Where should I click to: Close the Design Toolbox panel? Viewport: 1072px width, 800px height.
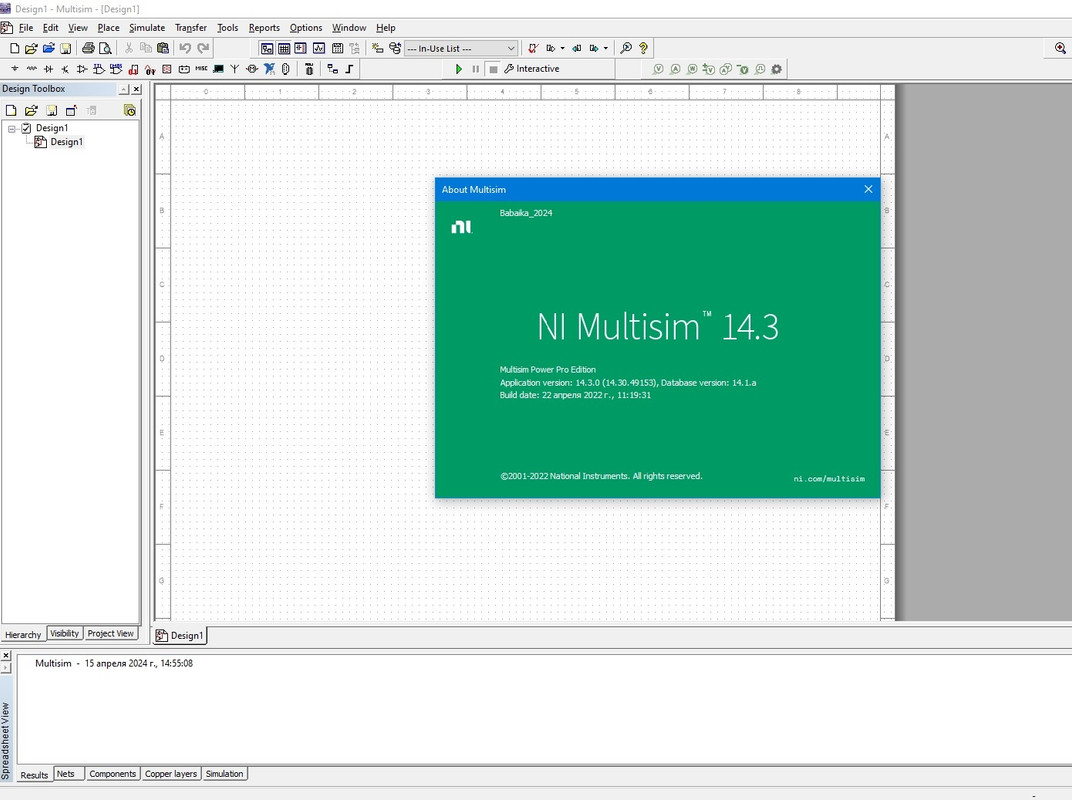(137, 89)
